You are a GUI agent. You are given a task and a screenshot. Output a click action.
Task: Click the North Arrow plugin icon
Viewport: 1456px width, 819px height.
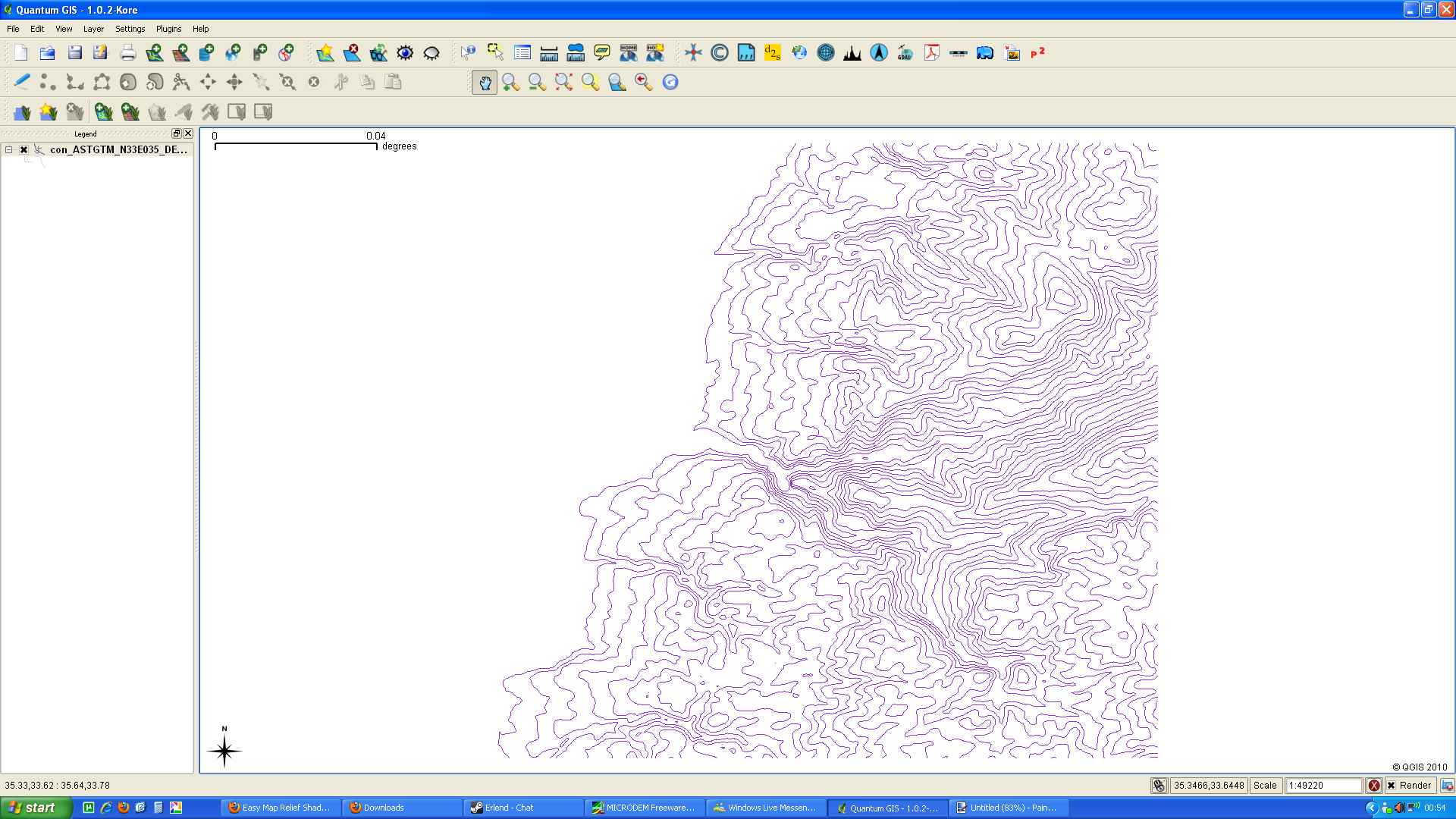tap(879, 52)
